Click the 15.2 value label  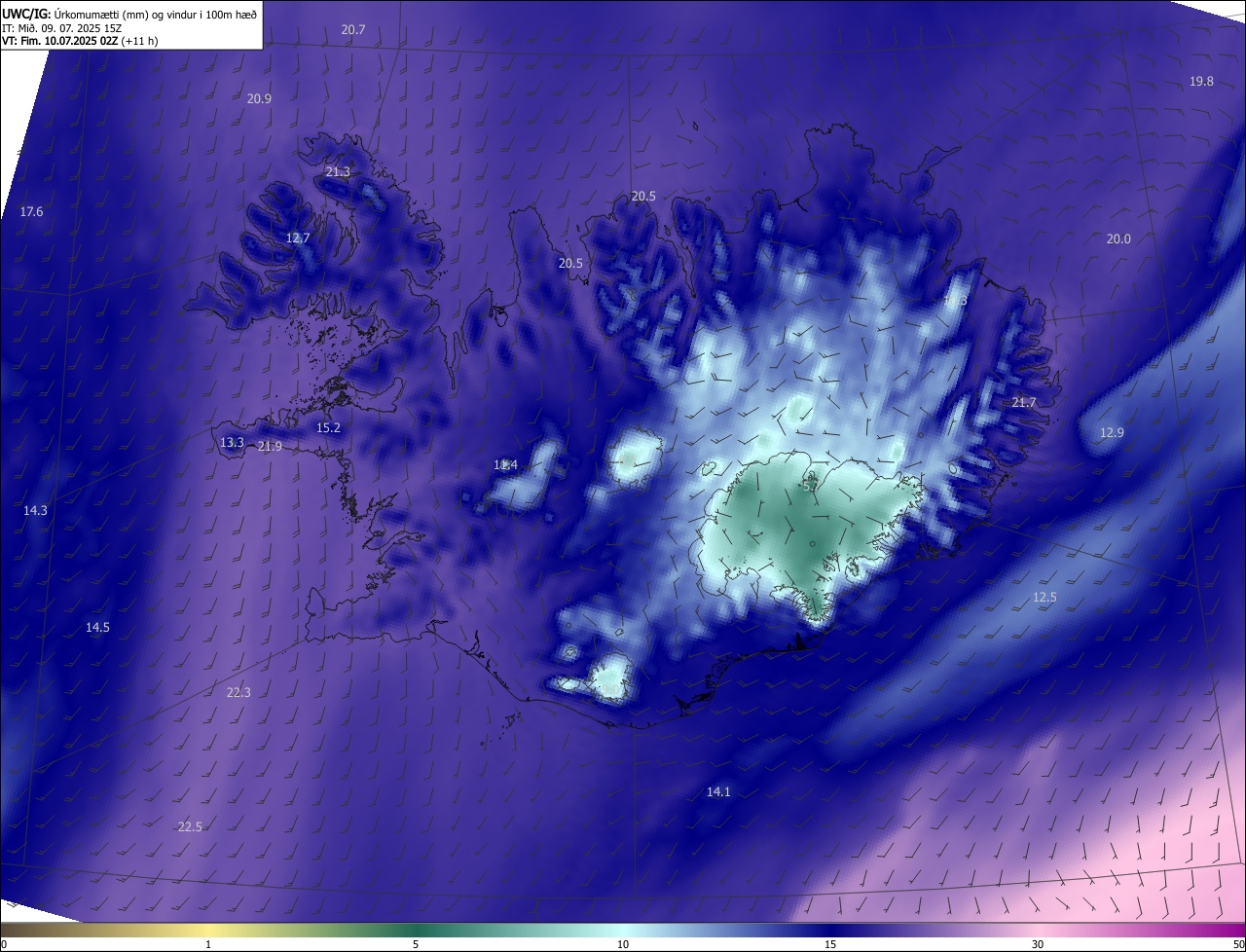[329, 428]
